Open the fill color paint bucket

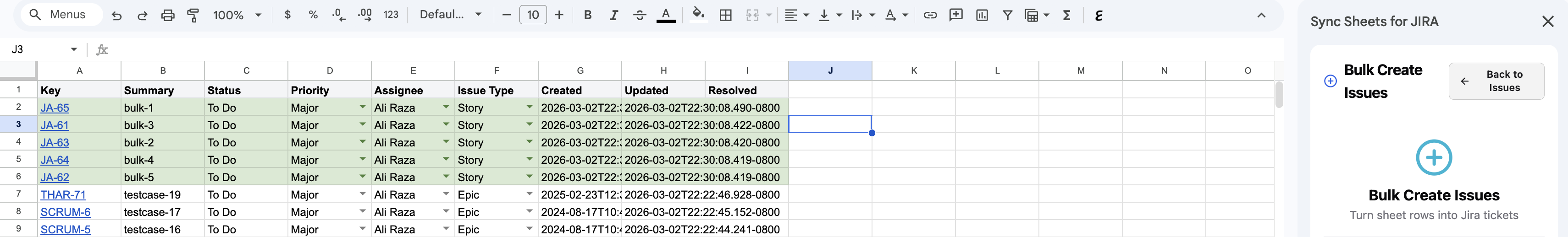(698, 14)
